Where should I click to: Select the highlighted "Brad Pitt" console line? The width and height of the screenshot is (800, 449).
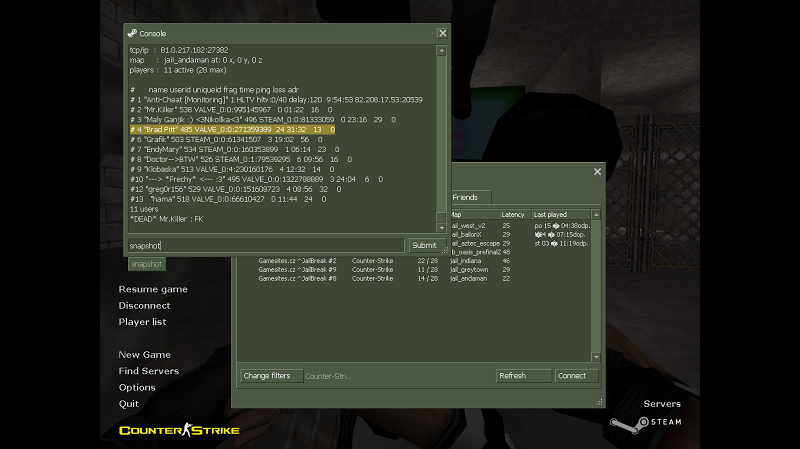click(232, 130)
